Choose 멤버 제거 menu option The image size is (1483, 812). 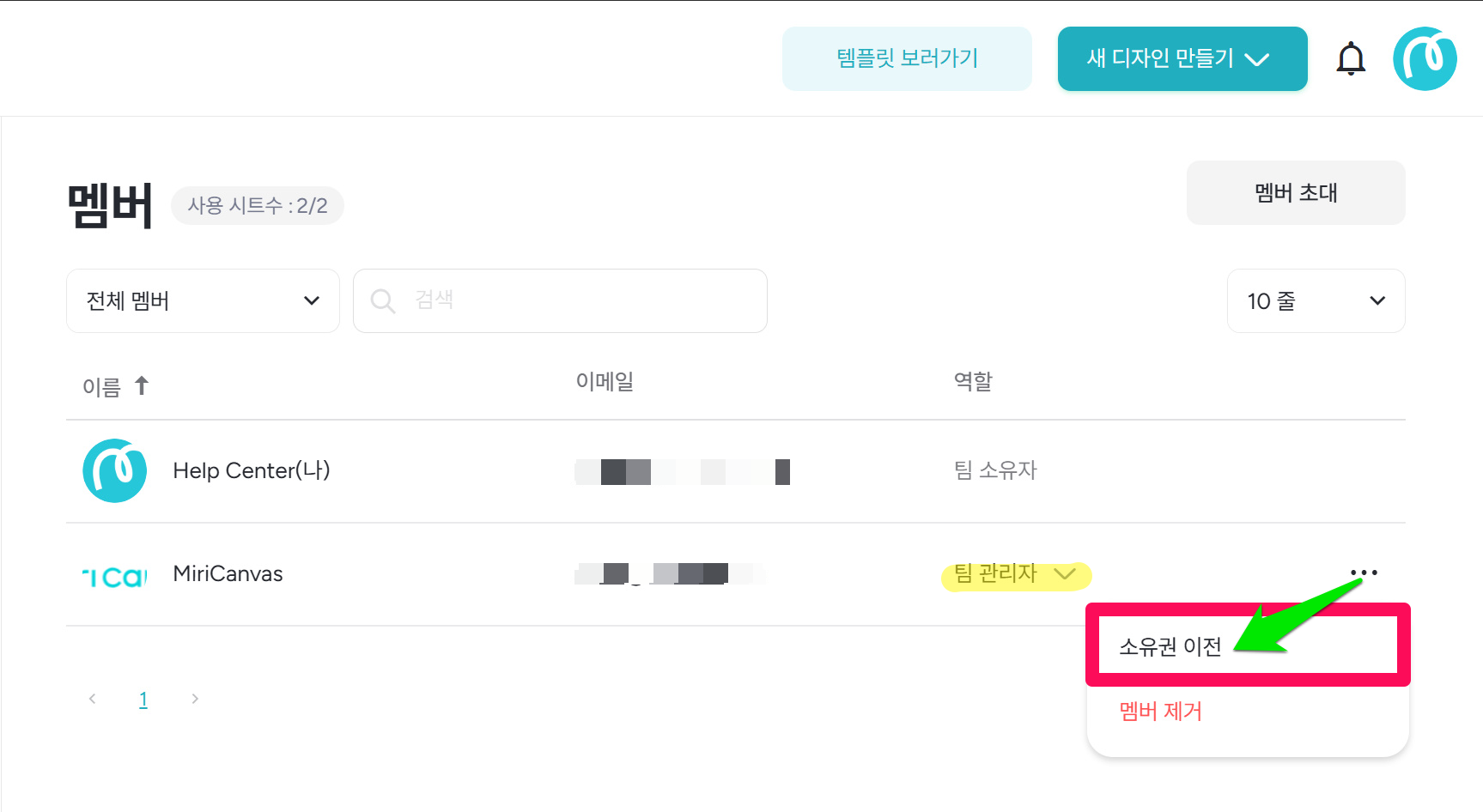tap(1160, 711)
